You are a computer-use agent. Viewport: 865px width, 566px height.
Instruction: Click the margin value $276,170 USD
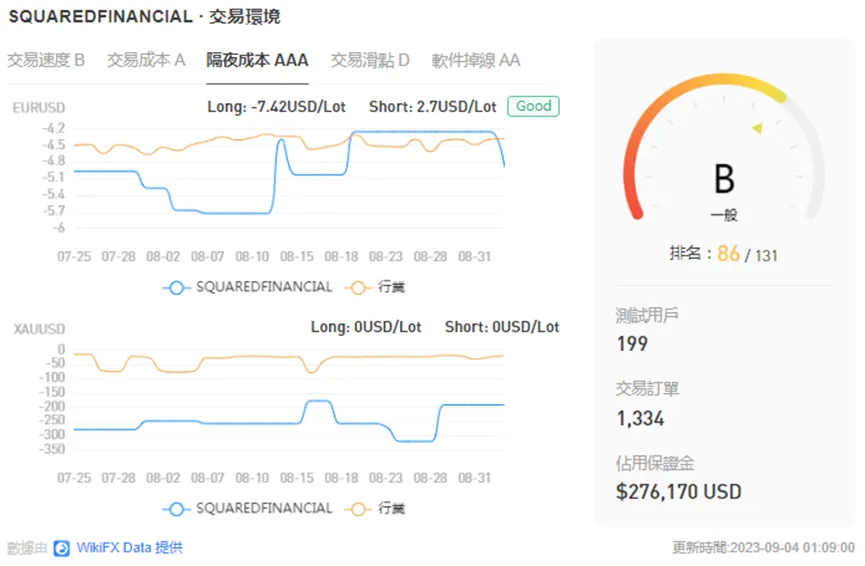click(x=679, y=492)
